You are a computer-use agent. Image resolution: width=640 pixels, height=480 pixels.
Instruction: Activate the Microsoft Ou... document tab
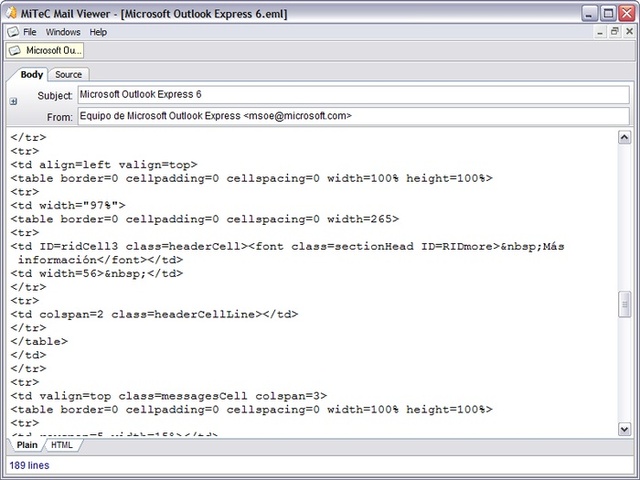45,51
